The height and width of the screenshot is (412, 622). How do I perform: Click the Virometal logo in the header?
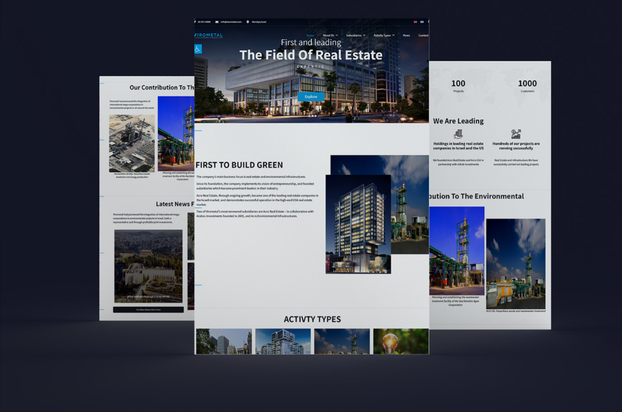coord(209,35)
